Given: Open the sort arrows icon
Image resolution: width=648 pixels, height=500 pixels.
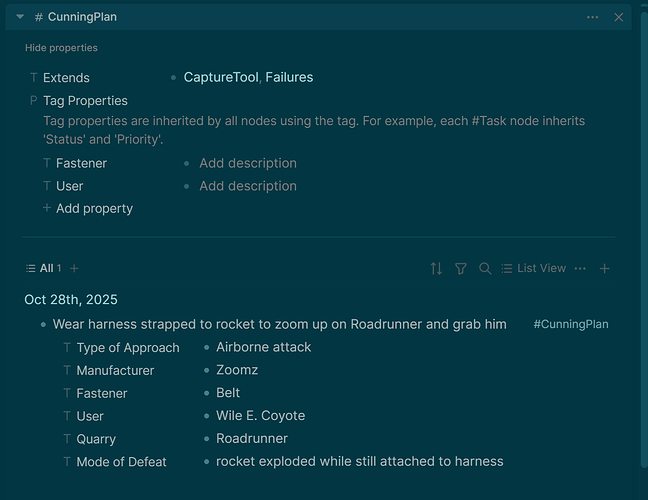Looking at the screenshot, I should coord(436,268).
